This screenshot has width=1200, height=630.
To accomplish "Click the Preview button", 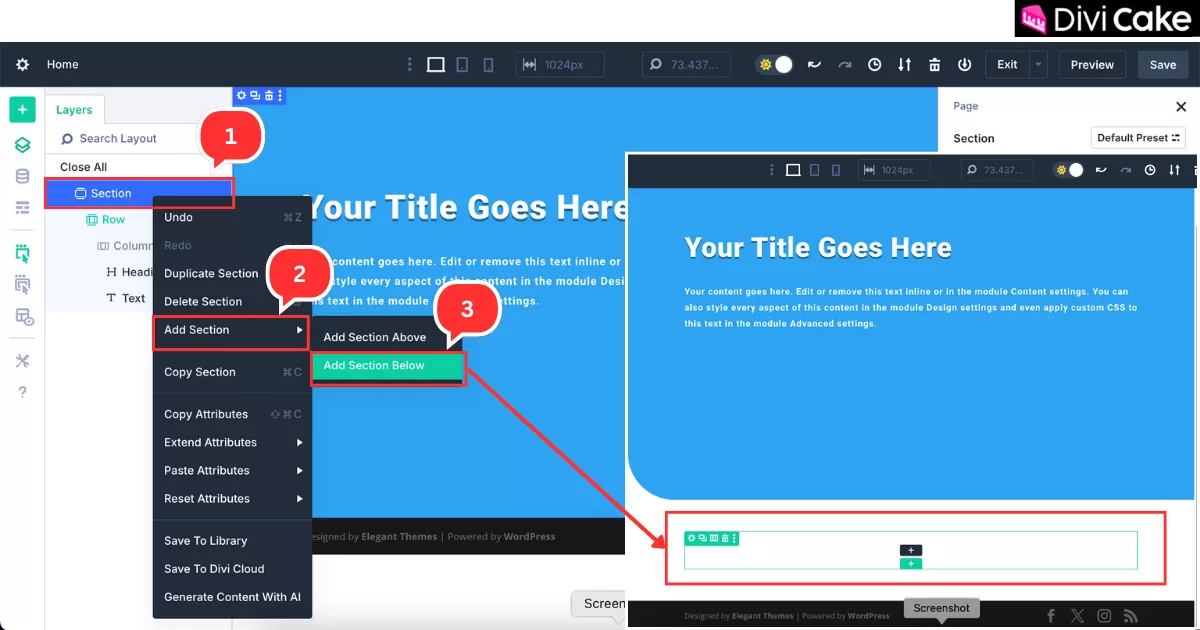I will pos(1092,64).
